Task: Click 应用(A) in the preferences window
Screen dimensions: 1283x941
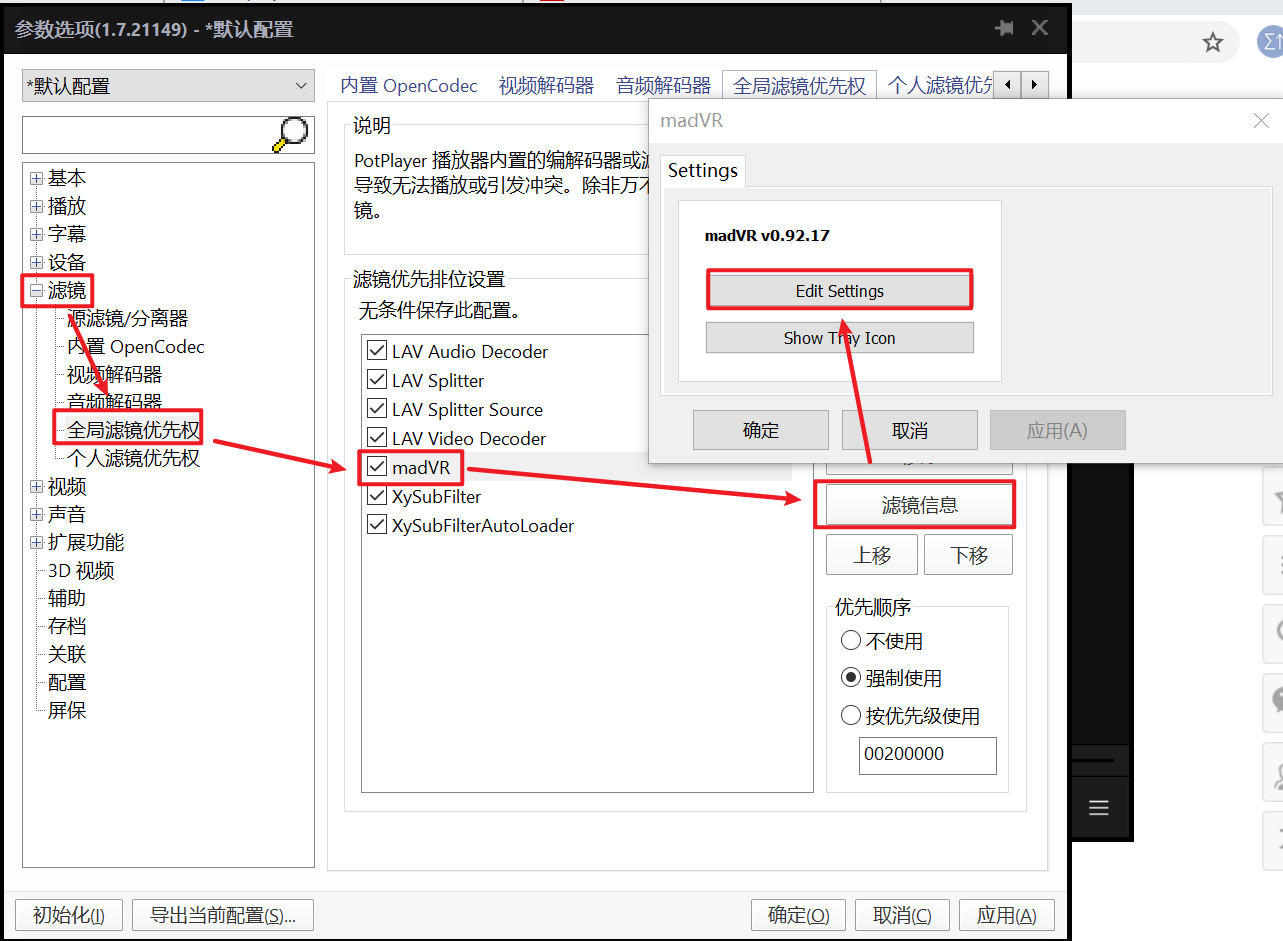Action: click(1007, 915)
